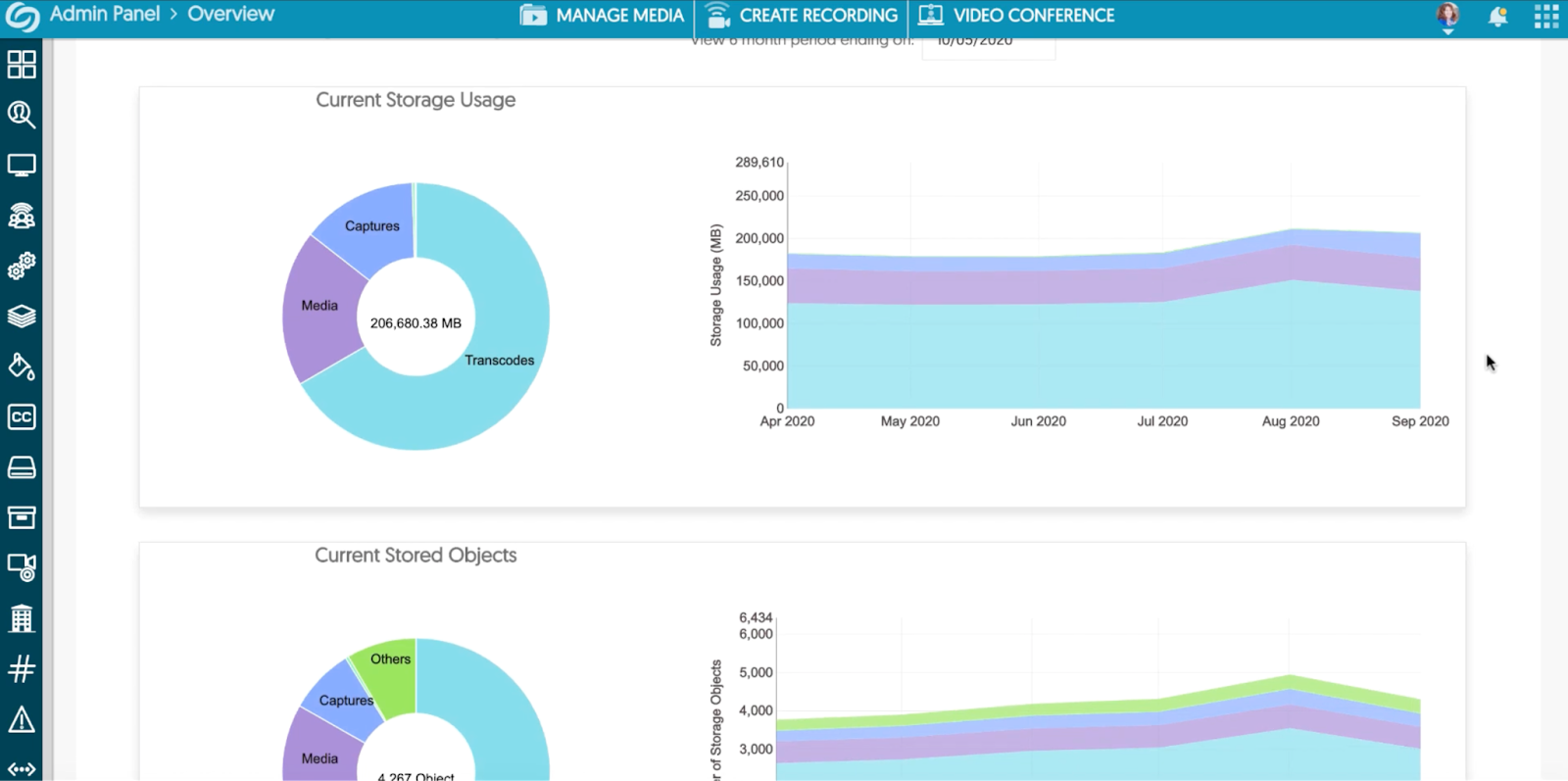Select the Media slice in storage donut
Screen dimensions: 1568x781
(x=319, y=306)
